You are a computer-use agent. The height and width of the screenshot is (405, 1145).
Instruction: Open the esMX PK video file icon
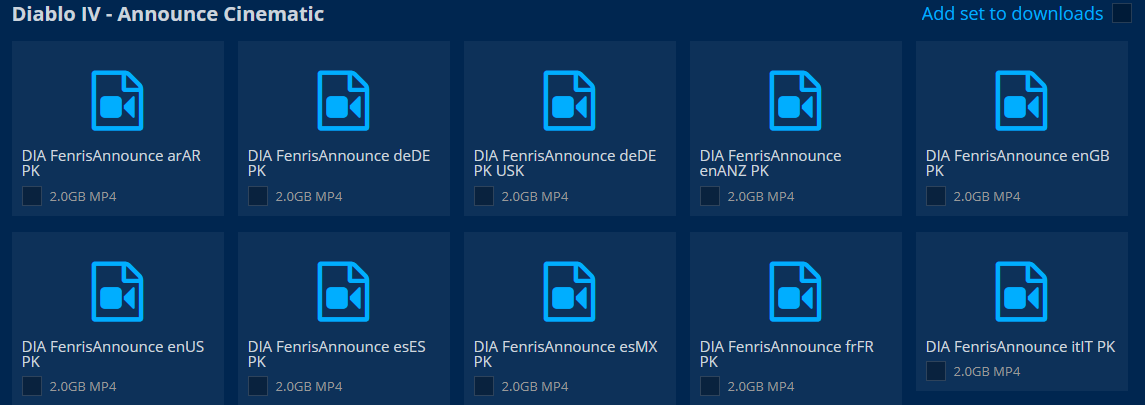tap(570, 292)
